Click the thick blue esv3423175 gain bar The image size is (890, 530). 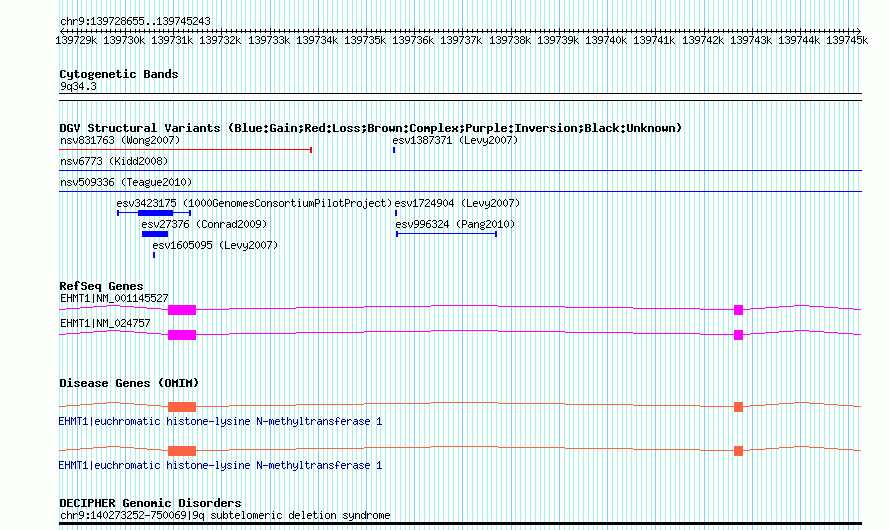pos(156,213)
